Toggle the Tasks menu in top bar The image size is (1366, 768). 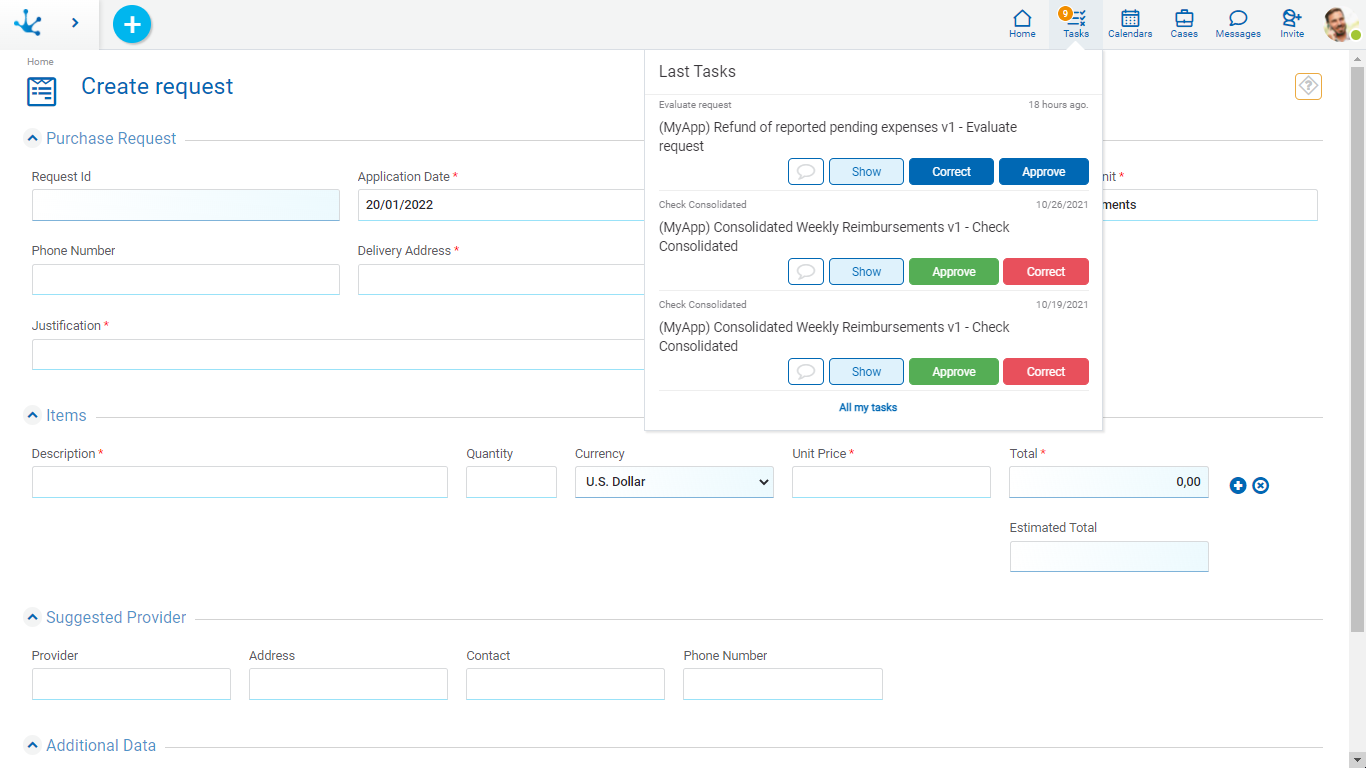click(1076, 24)
